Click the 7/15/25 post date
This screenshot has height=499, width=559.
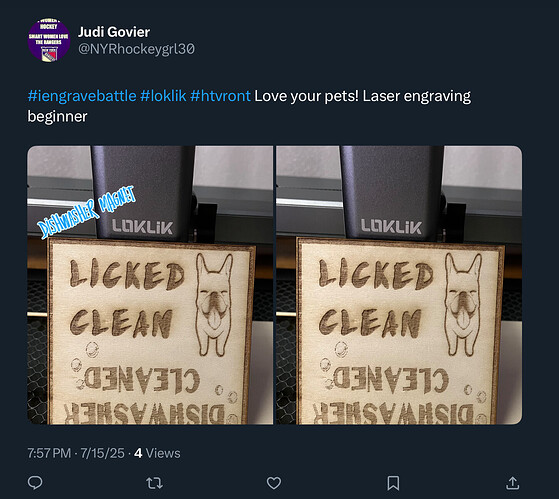pos(102,453)
